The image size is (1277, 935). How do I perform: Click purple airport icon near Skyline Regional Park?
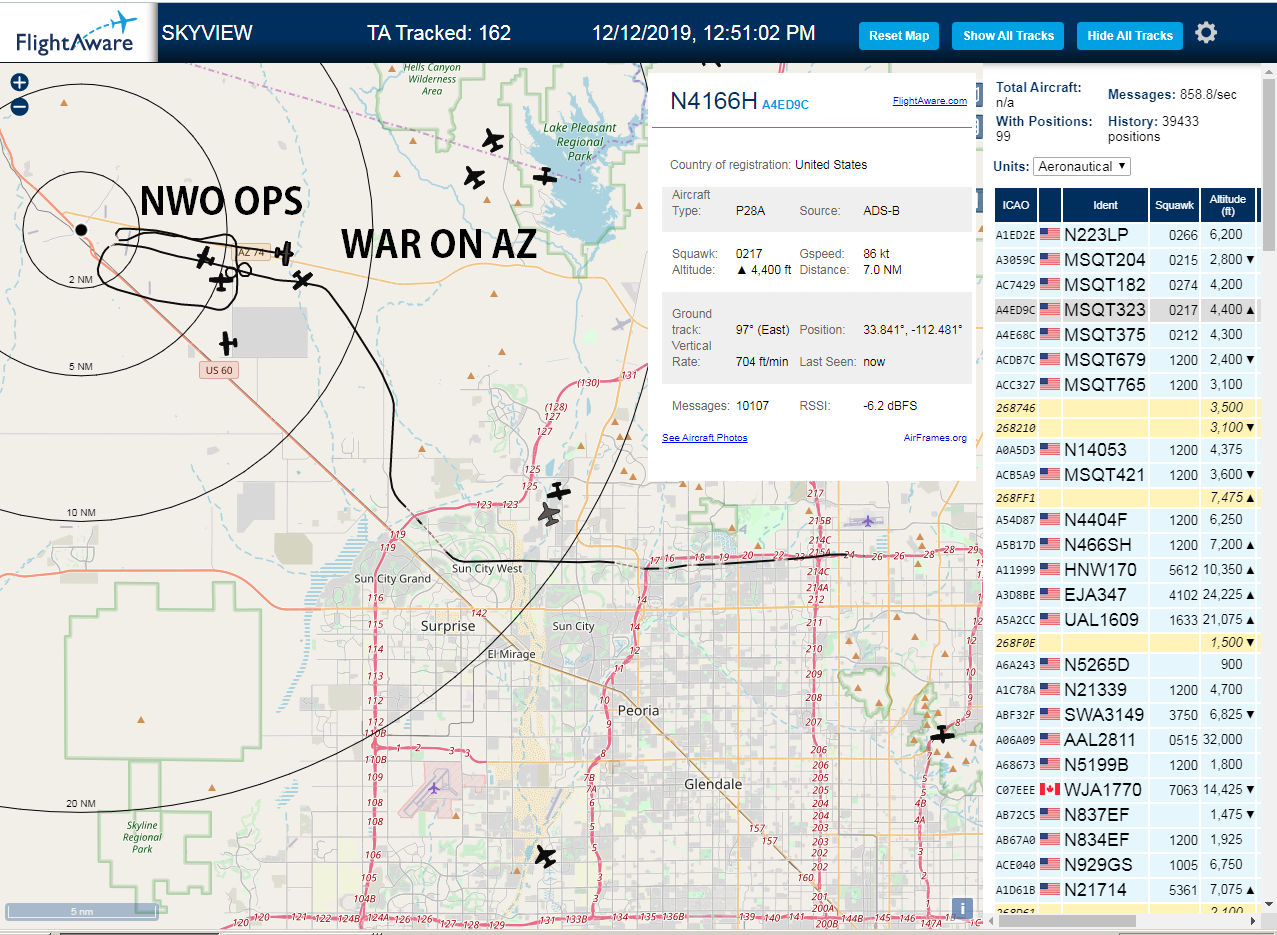[433, 788]
